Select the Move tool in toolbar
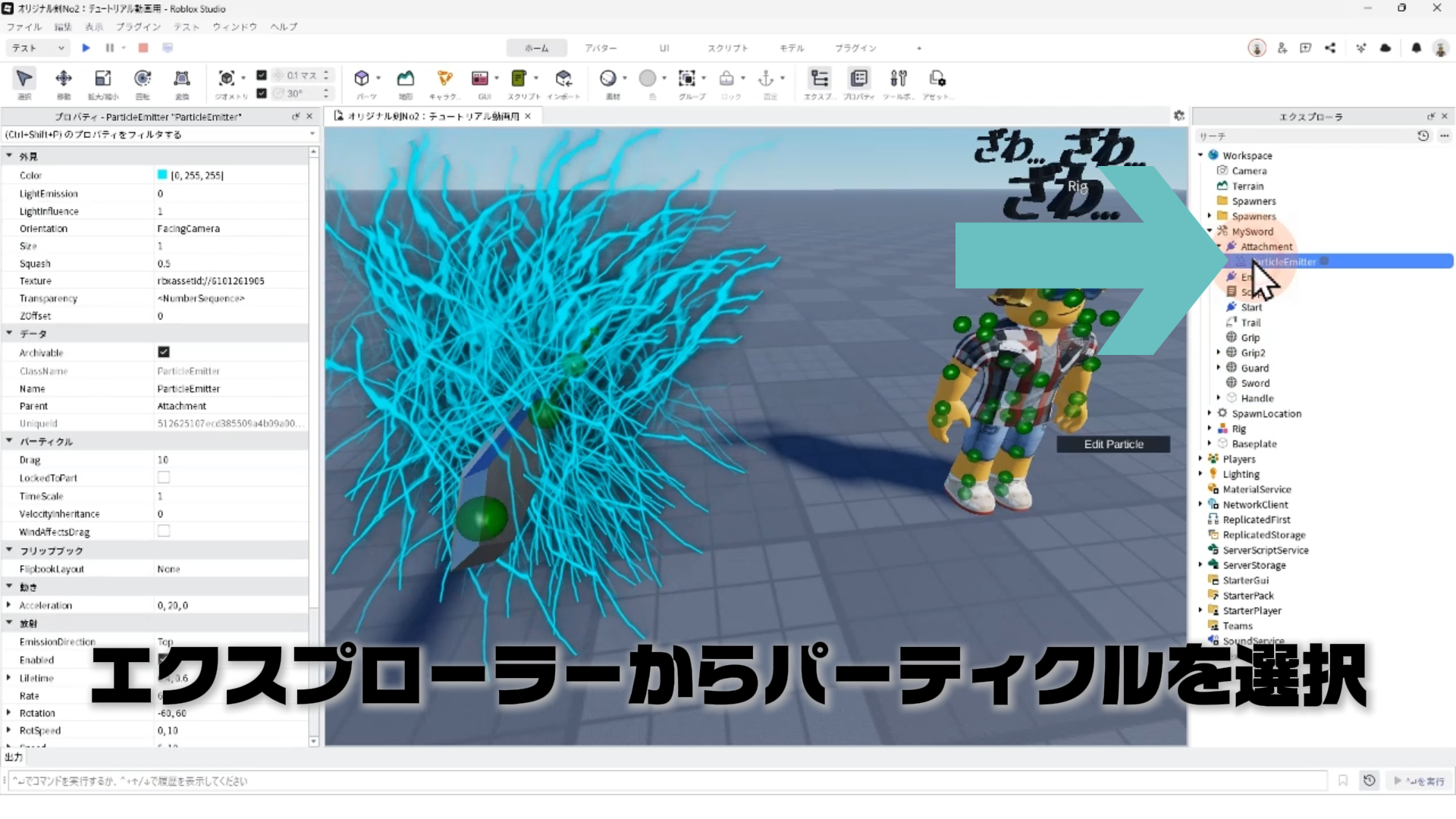 pyautogui.click(x=64, y=79)
